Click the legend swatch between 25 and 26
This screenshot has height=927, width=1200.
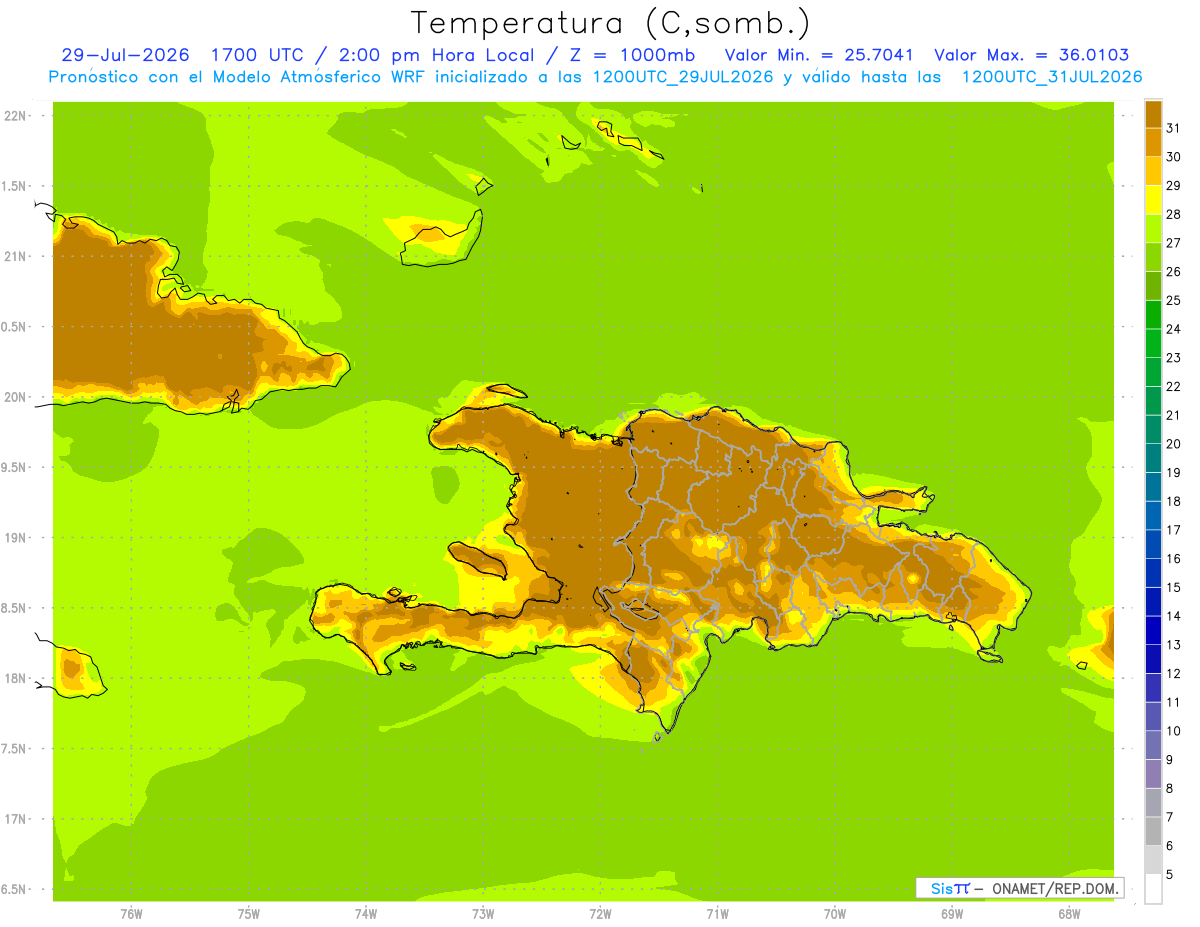1153,286
